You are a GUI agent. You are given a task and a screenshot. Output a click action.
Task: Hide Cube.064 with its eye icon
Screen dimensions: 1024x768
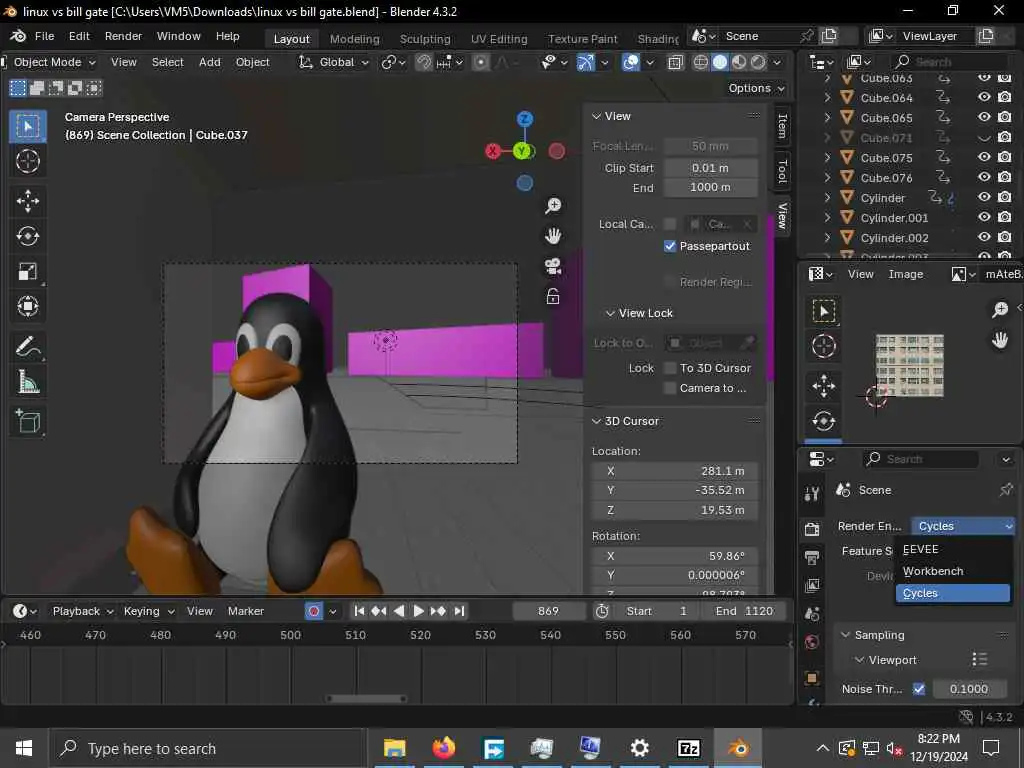(x=984, y=97)
